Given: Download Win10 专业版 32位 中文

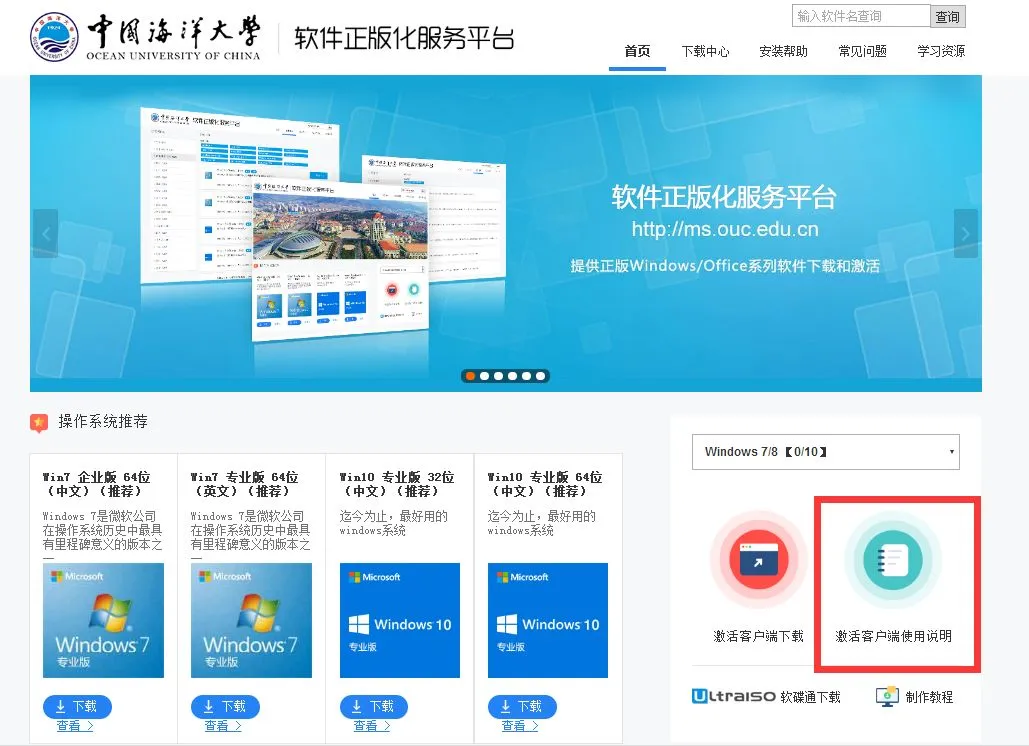Looking at the screenshot, I should (374, 707).
